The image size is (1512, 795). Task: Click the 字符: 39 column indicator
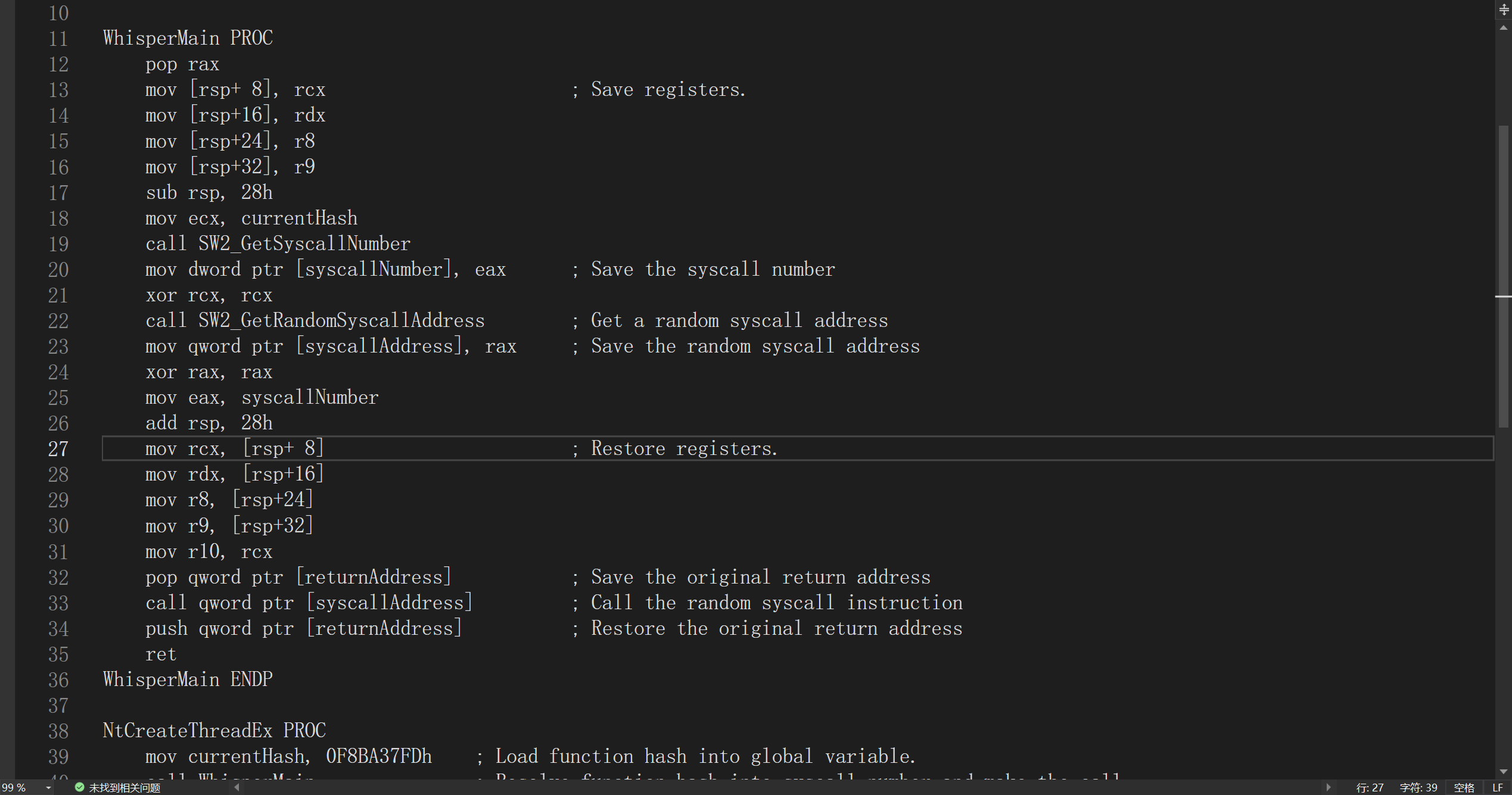pyautogui.click(x=1418, y=787)
